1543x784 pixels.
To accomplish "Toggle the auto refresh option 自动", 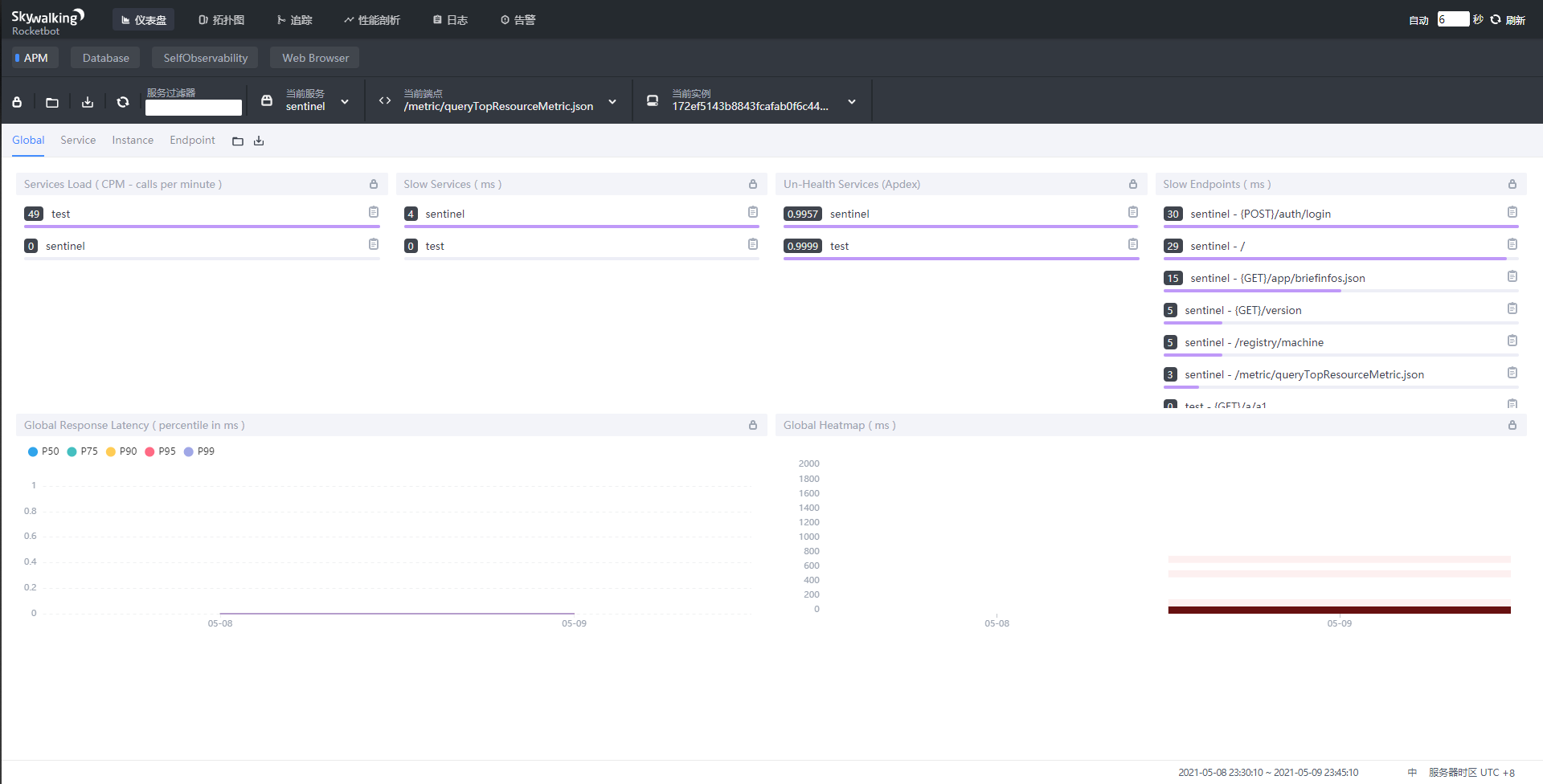I will coord(1418,20).
